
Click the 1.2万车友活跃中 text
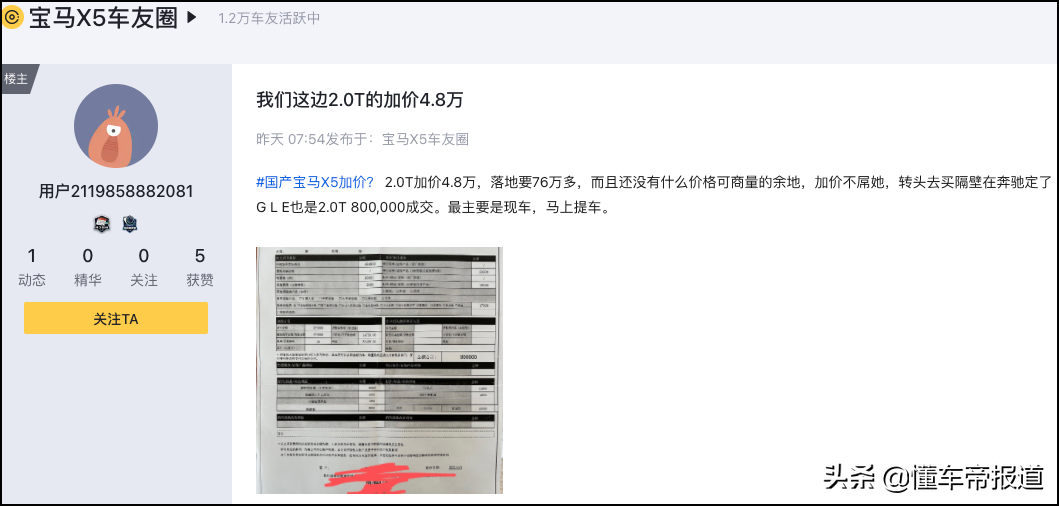click(269, 18)
